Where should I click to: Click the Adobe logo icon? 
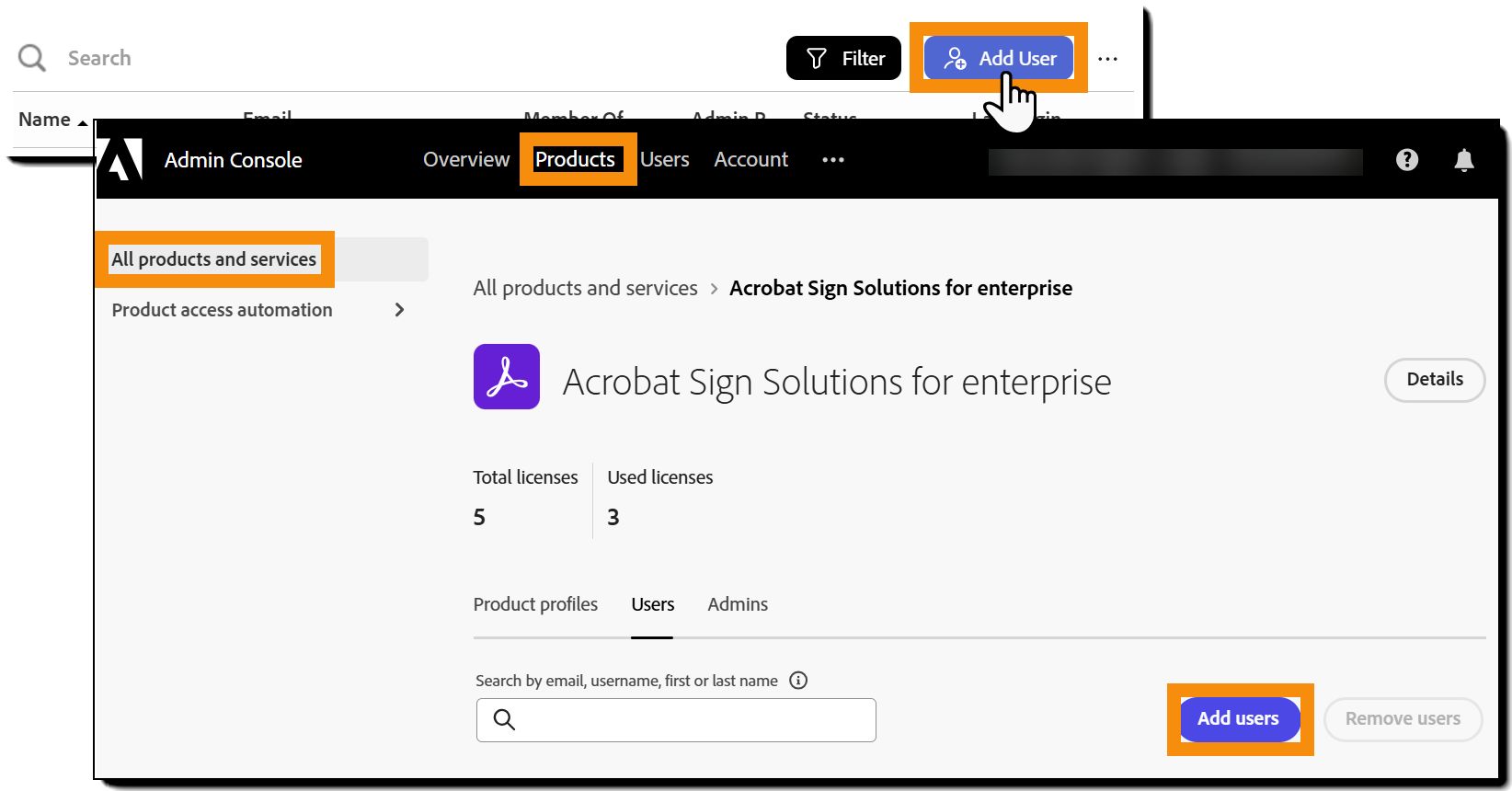(122, 159)
